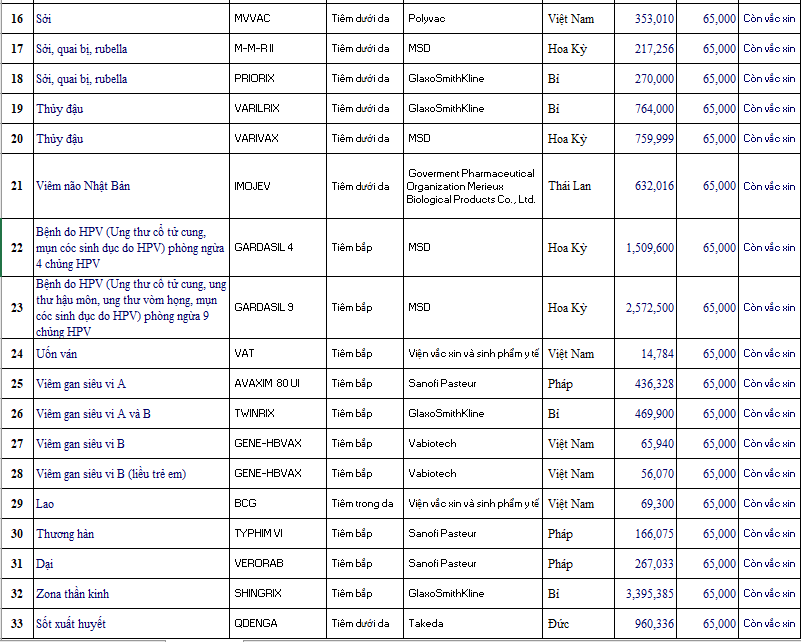
Task: Select the "AVAXIM 80 UI" cell
Action: click(x=278, y=384)
